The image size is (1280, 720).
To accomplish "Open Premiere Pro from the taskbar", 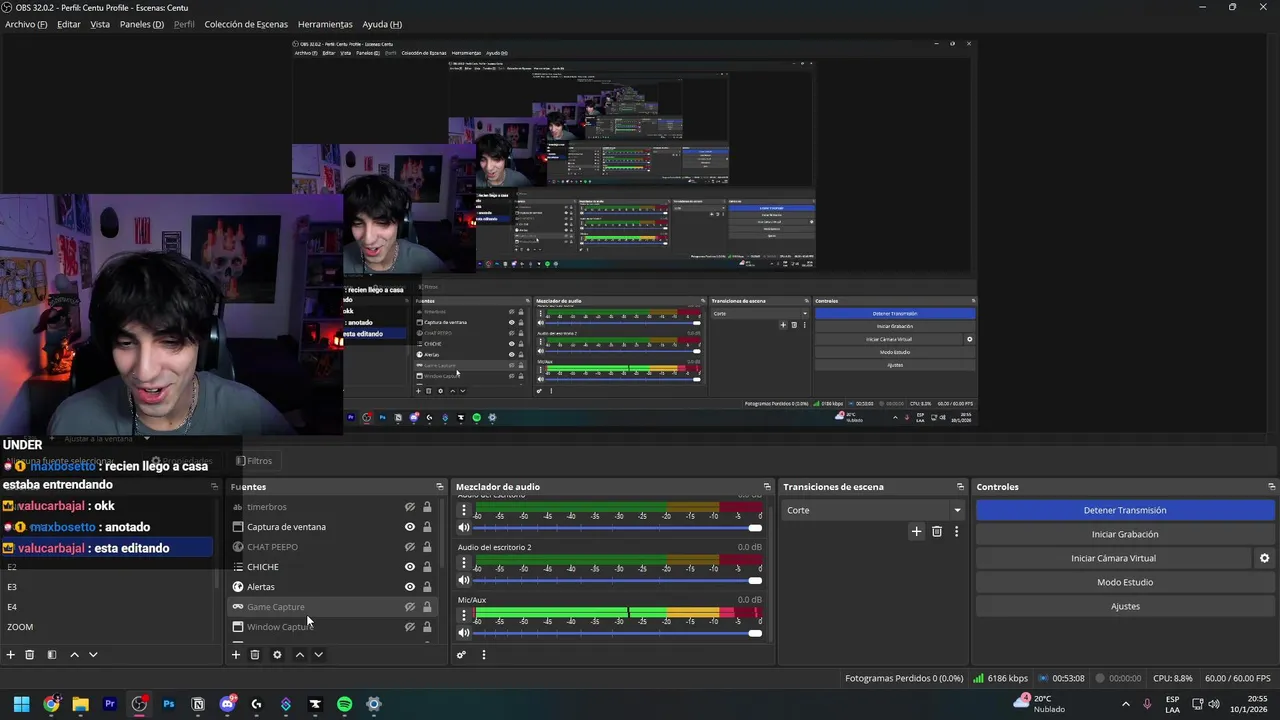I will 110,704.
